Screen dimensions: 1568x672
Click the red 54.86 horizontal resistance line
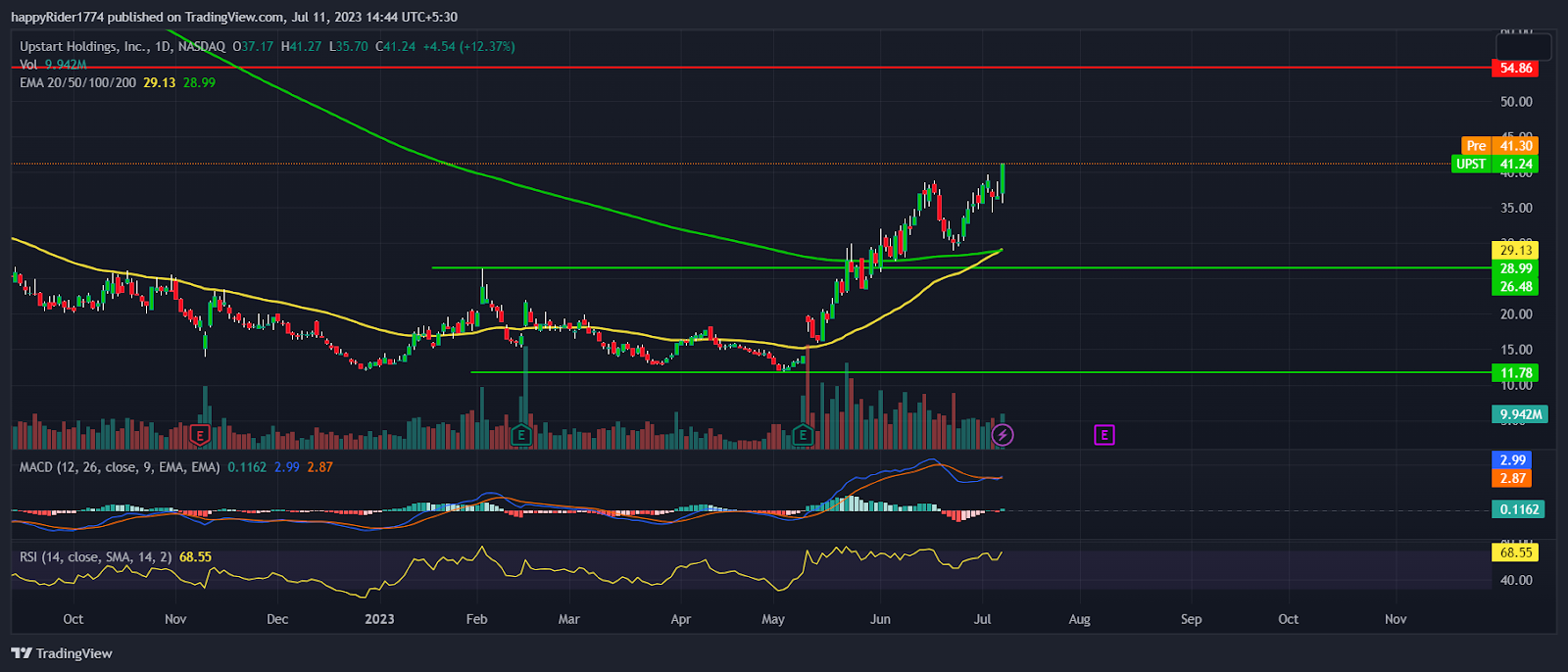[751, 69]
